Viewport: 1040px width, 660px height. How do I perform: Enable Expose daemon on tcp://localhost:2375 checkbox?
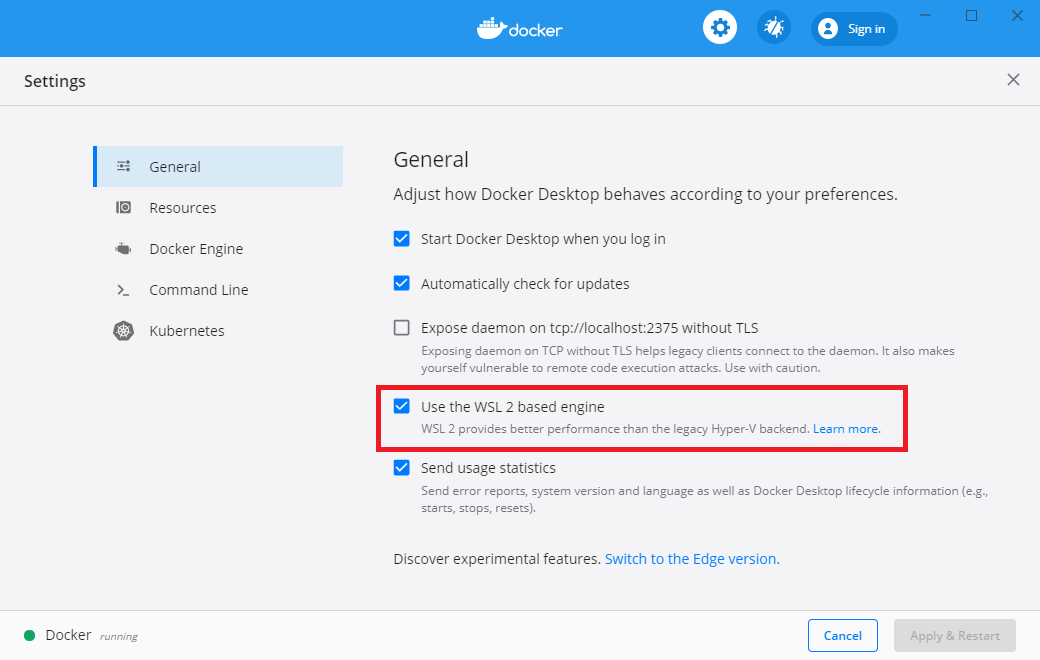[x=401, y=328]
